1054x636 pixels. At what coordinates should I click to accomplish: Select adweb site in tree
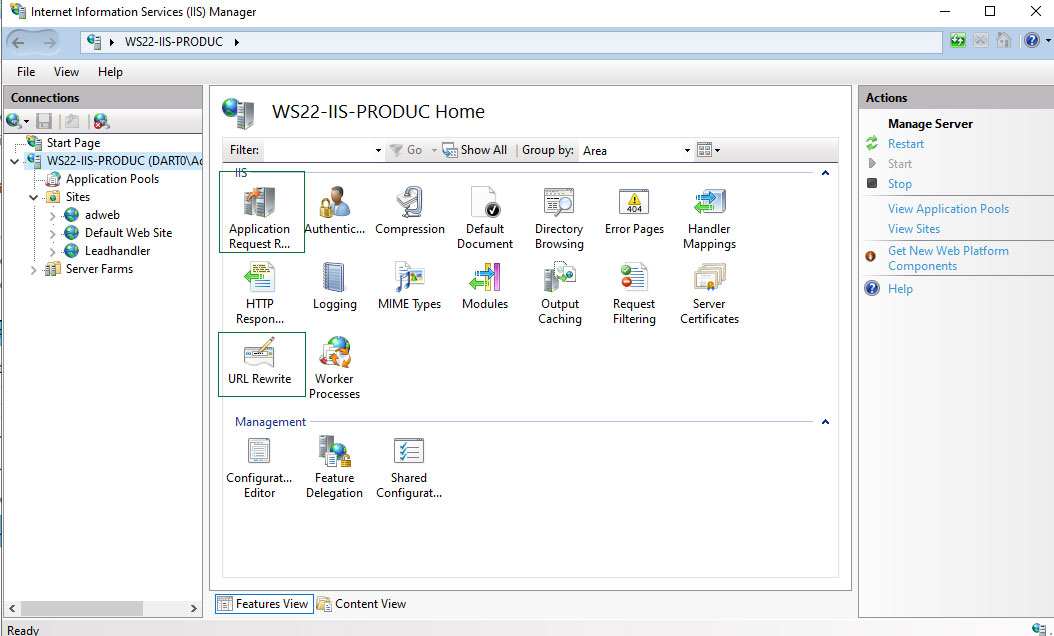102,215
